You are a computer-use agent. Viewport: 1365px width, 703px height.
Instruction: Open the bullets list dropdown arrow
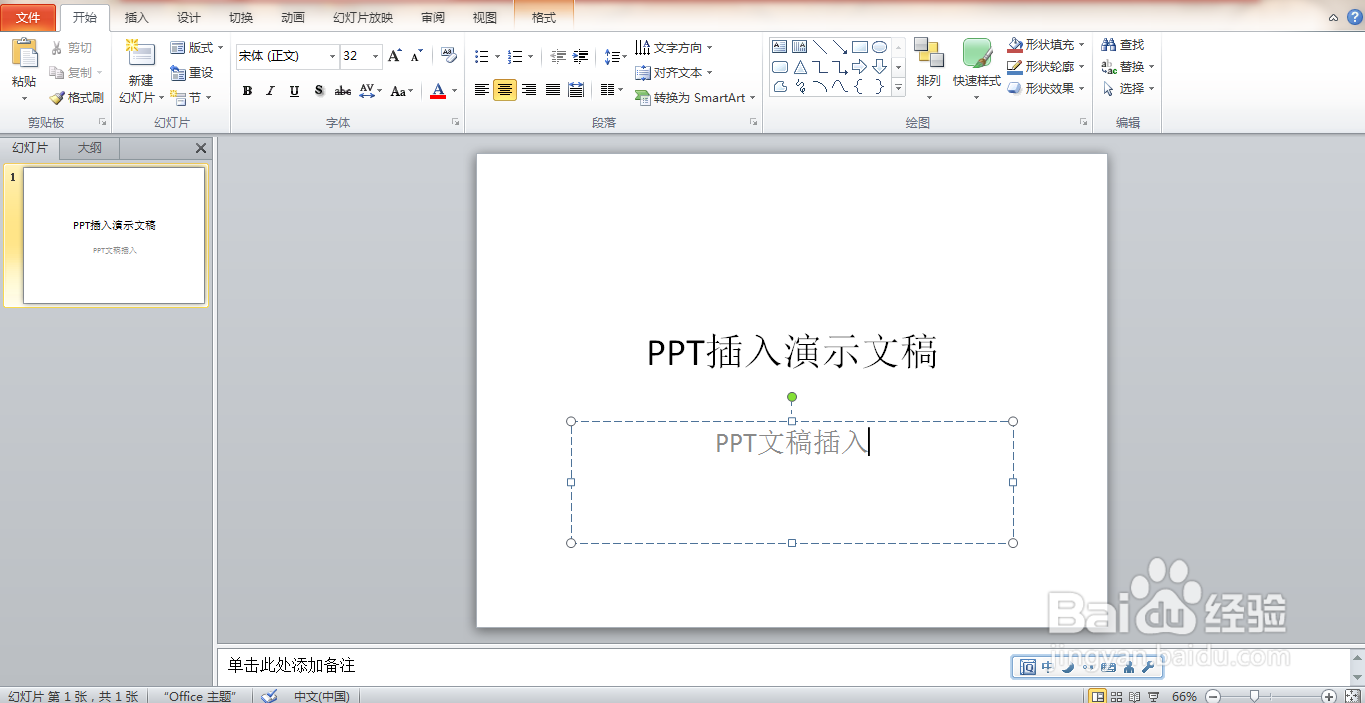[x=498, y=57]
